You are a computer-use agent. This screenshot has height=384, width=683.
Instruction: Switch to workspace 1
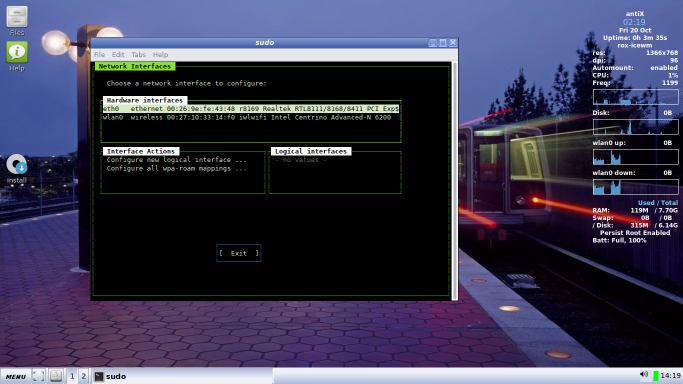click(x=72, y=376)
